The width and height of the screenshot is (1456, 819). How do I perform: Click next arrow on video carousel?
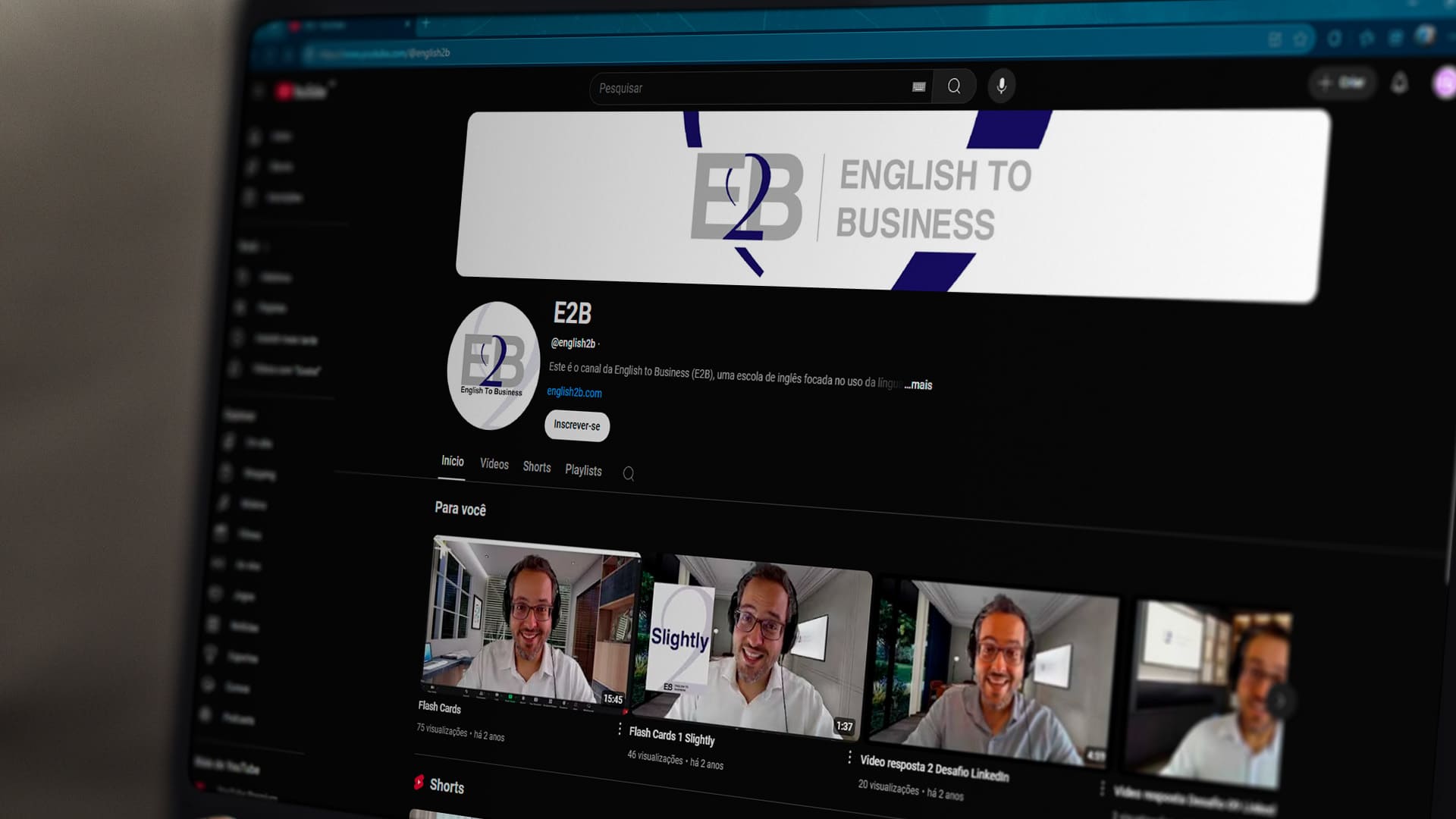pos(1279,701)
